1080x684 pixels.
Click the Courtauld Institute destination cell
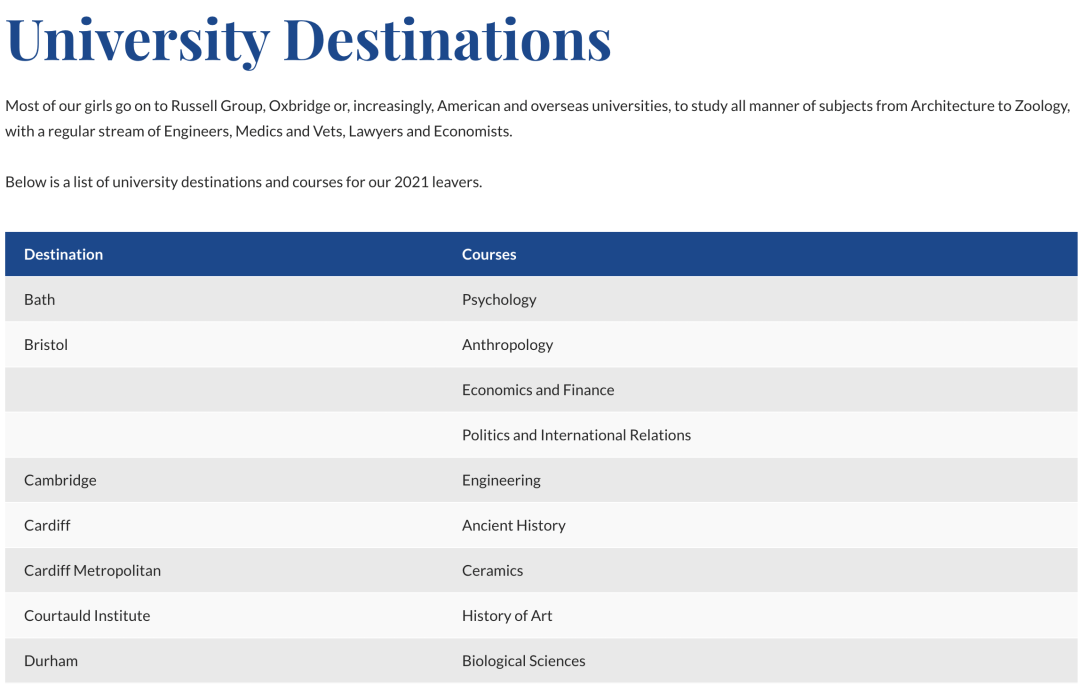point(87,616)
